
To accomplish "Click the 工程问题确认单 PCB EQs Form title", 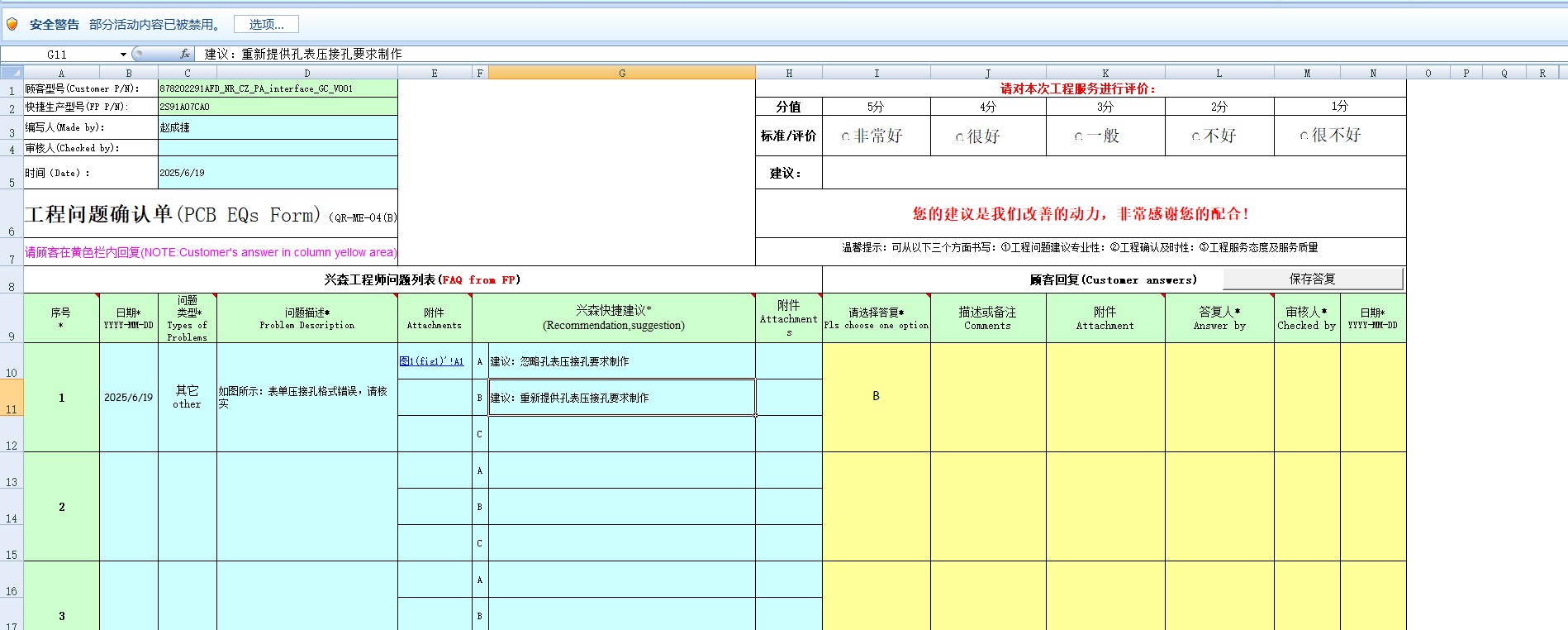I will [x=211, y=215].
